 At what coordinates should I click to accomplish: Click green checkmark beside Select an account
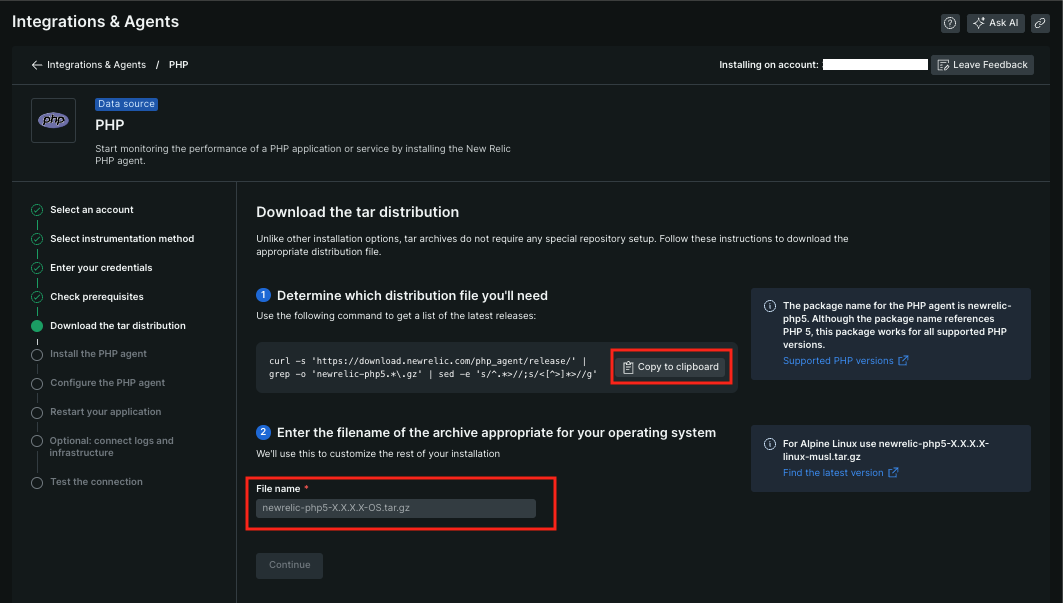37,210
